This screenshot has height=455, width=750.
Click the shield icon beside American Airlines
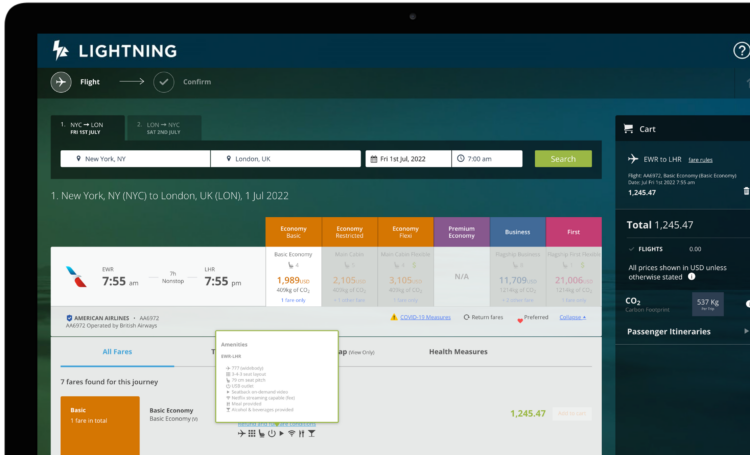(69, 318)
